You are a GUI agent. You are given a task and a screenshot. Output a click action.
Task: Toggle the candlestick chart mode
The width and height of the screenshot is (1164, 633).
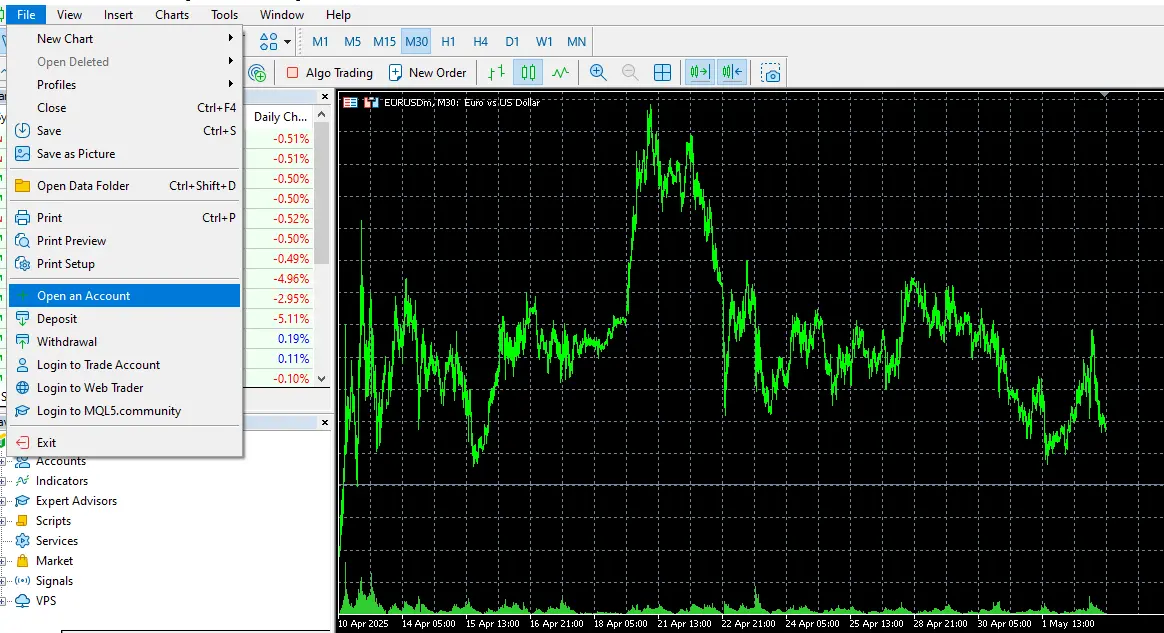click(528, 72)
